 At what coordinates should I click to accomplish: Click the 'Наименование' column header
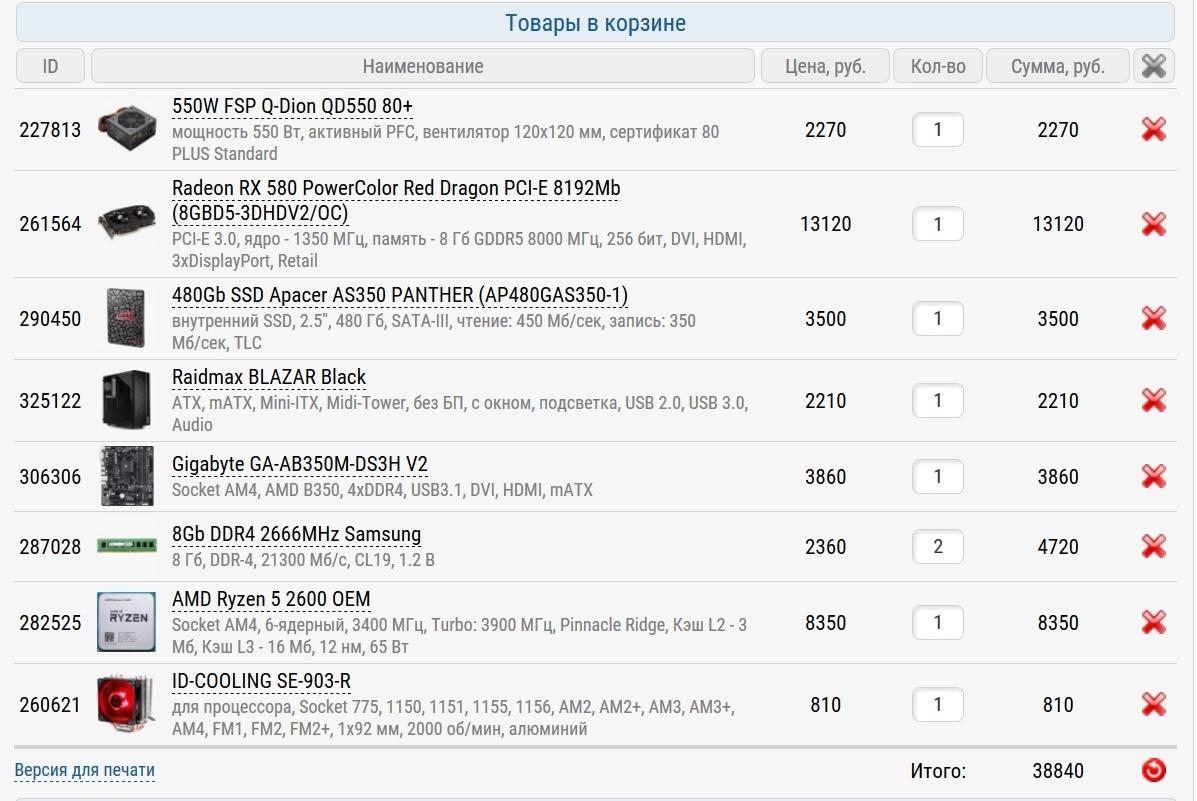point(423,66)
